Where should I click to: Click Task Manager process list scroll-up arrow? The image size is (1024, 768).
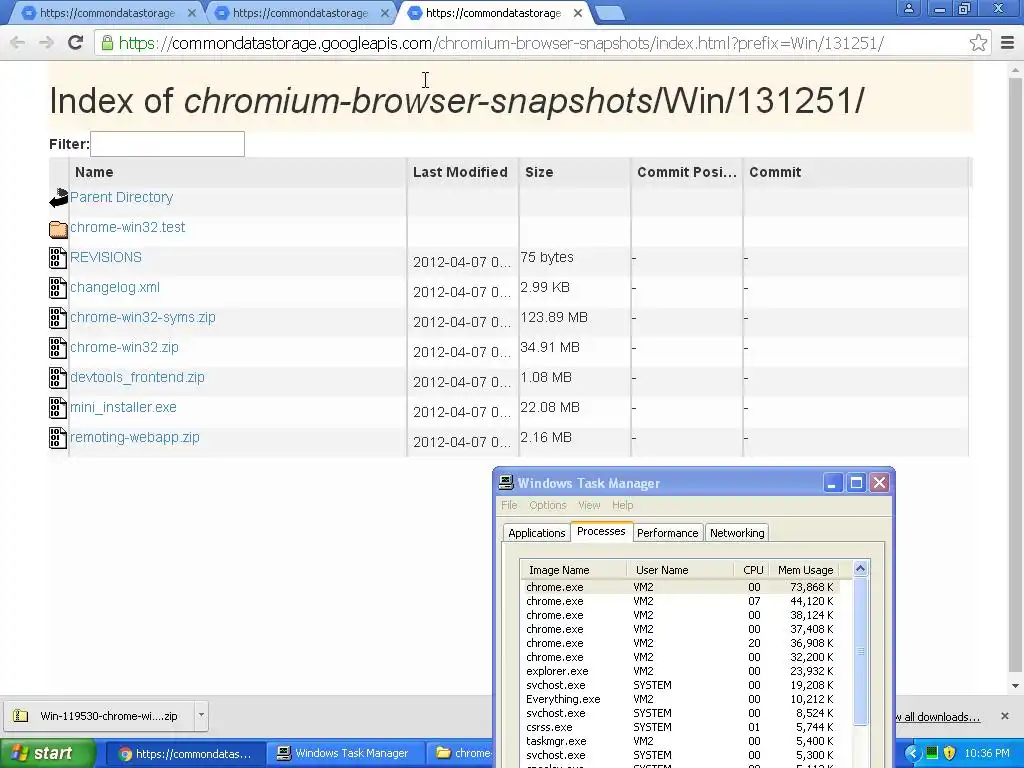tap(860, 569)
